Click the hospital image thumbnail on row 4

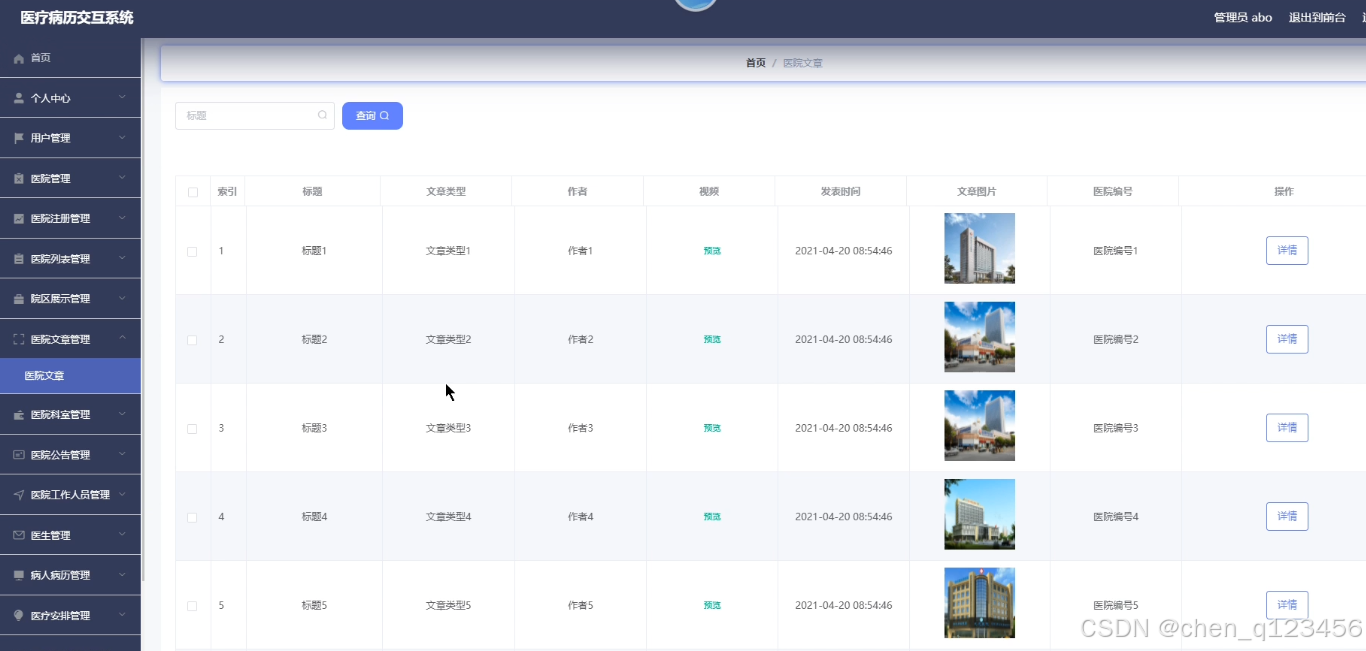(979, 514)
